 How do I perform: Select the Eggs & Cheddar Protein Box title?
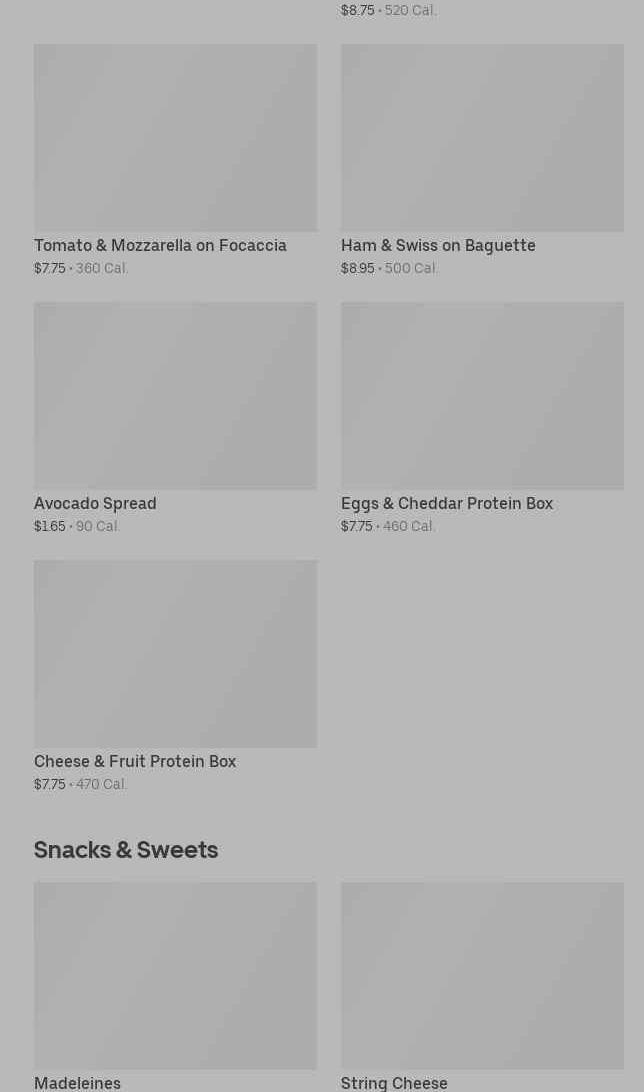pyautogui.click(x=447, y=503)
